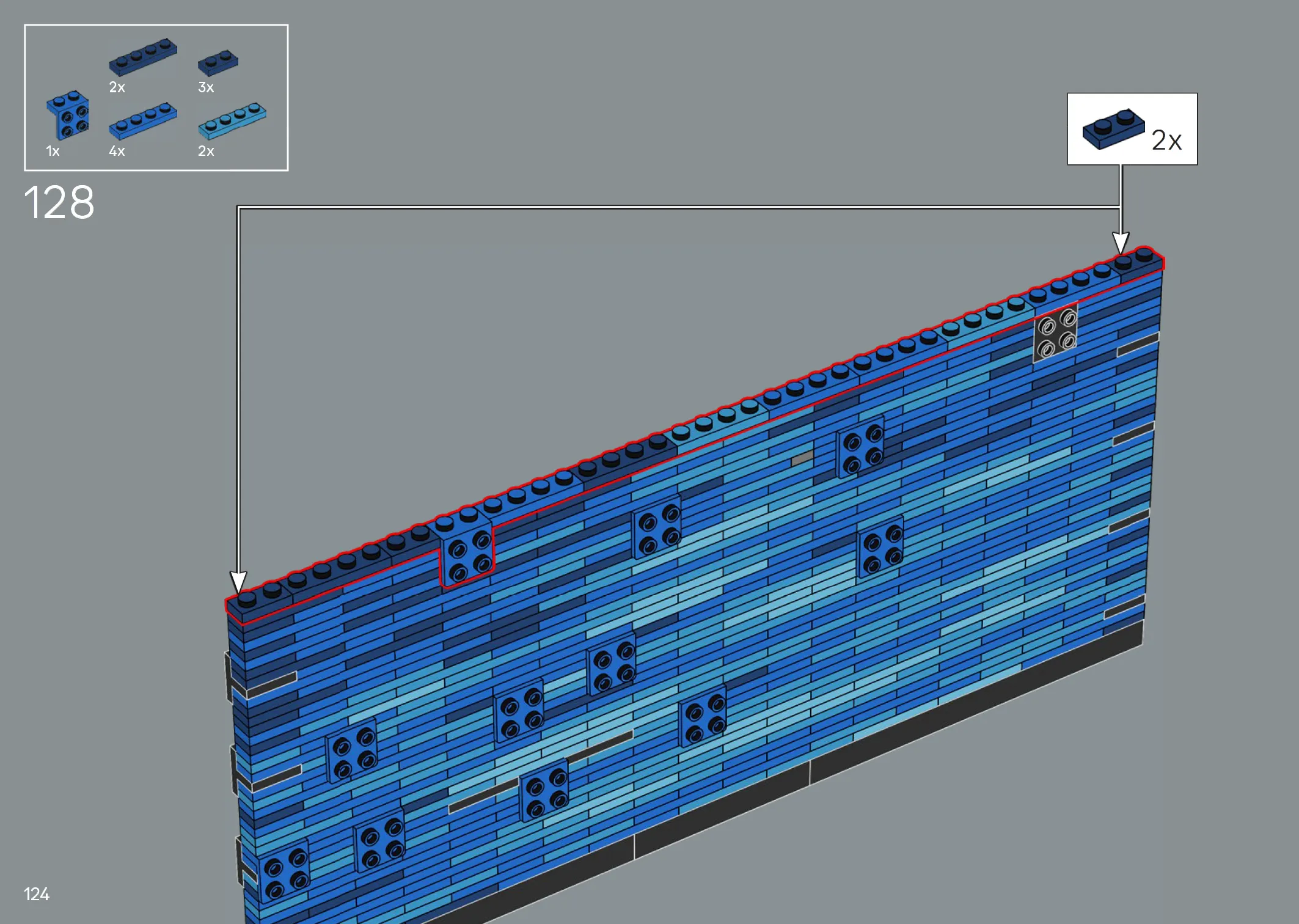This screenshot has height=924, width=1299.
Task: Select the blue bracket piece labeled 1x
Action: click(x=68, y=116)
